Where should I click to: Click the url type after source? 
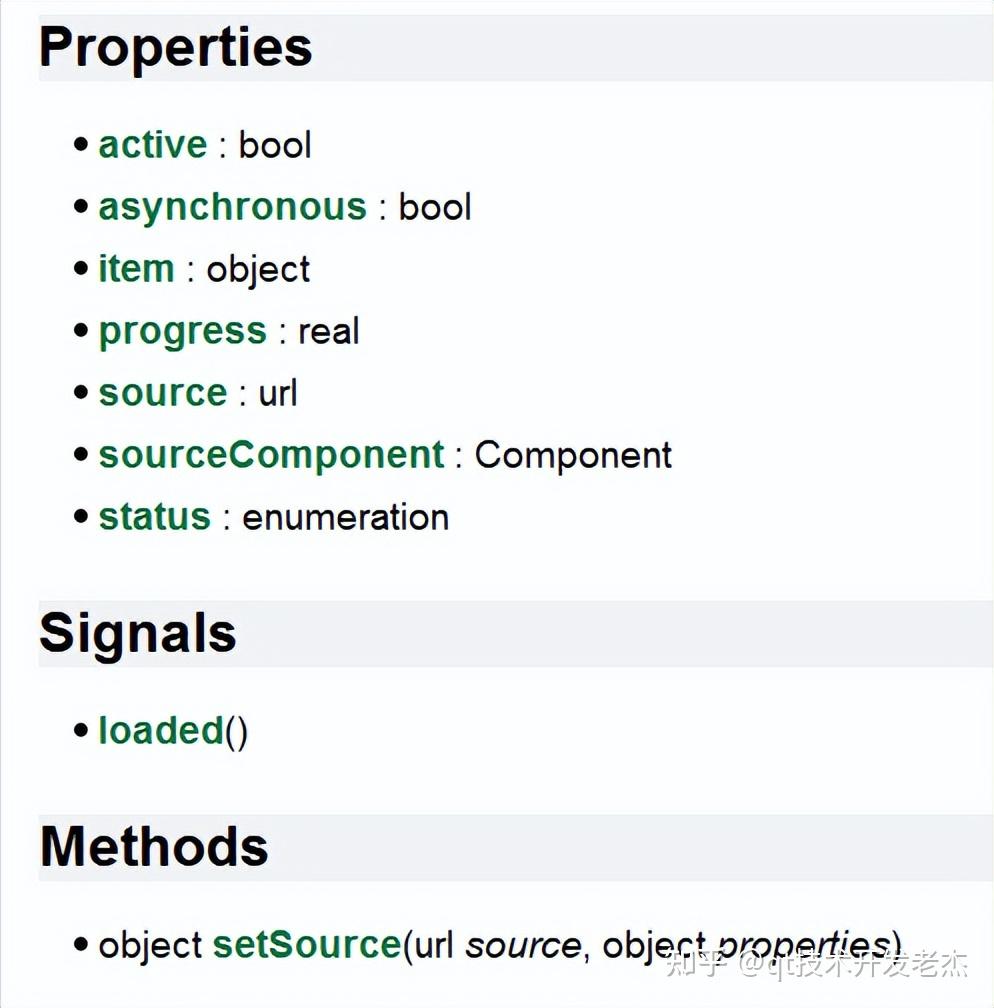tap(278, 393)
